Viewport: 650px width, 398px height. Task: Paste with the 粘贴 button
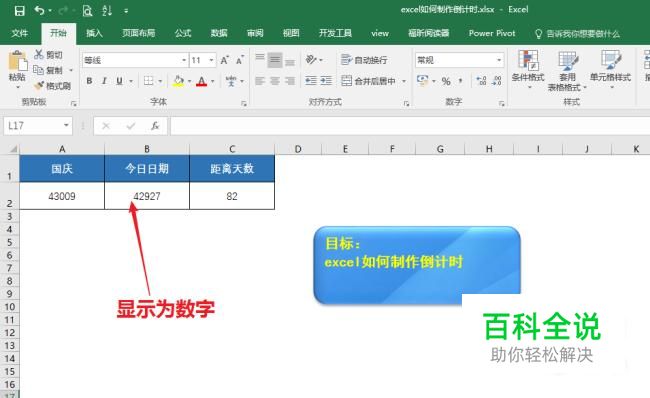pyautogui.click(x=17, y=69)
